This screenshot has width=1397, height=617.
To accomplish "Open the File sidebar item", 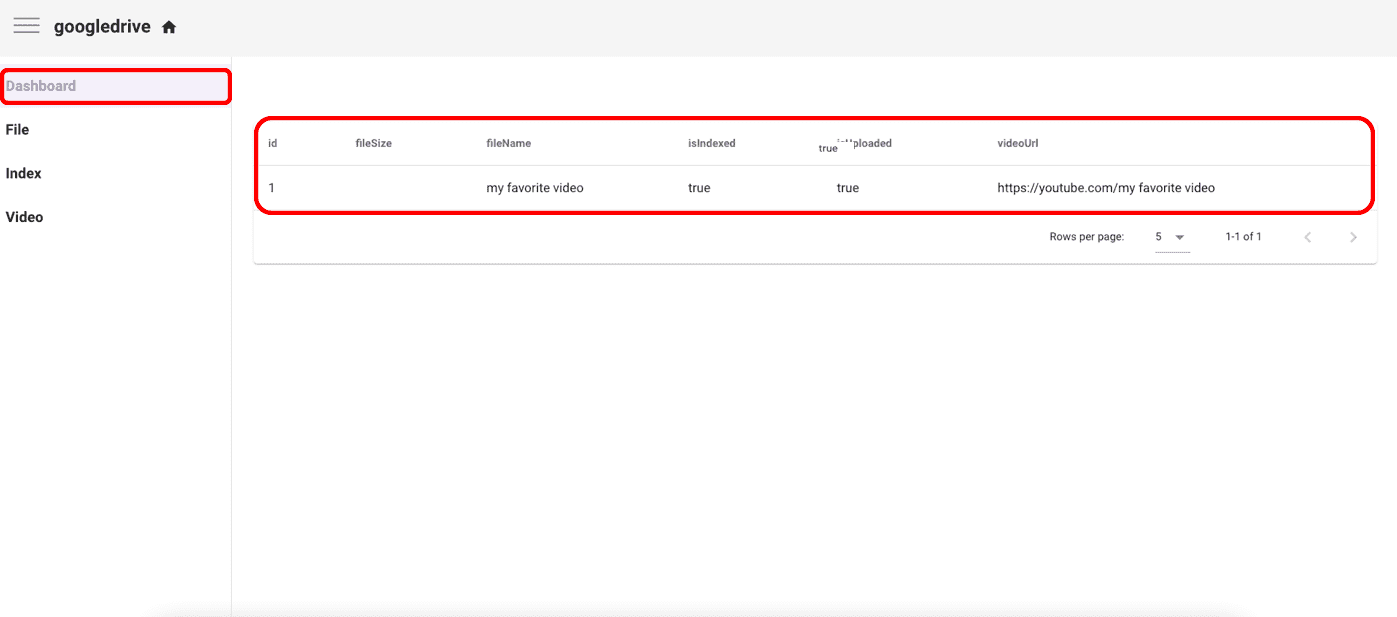I will [116, 130].
